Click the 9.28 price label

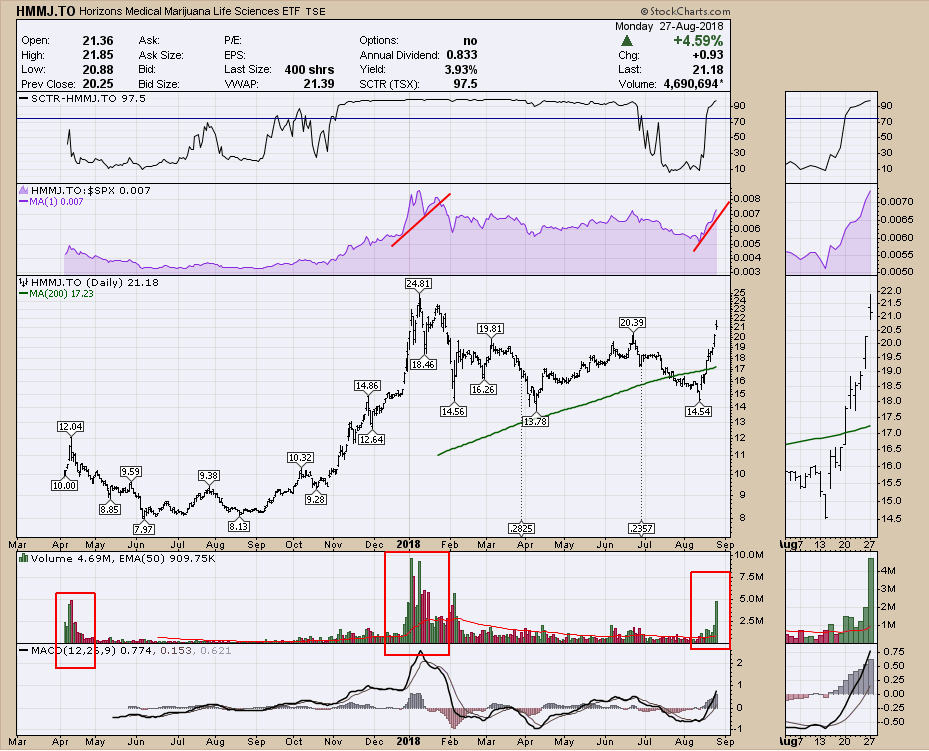point(316,499)
